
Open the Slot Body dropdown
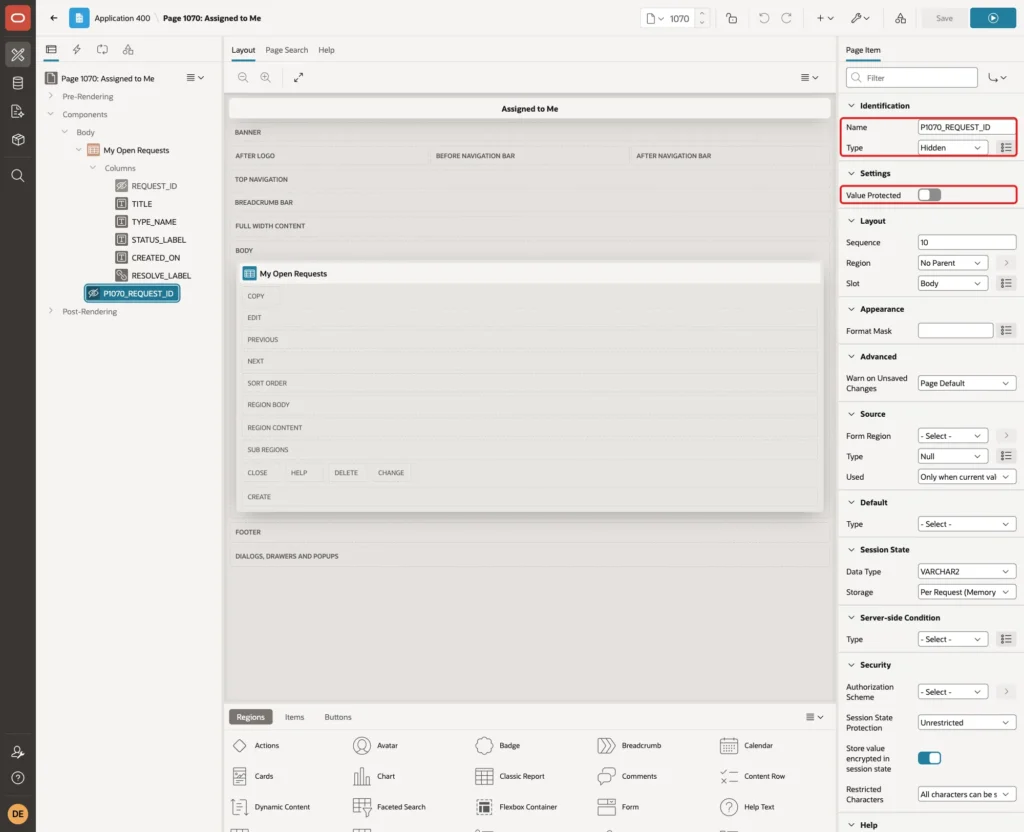point(952,283)
